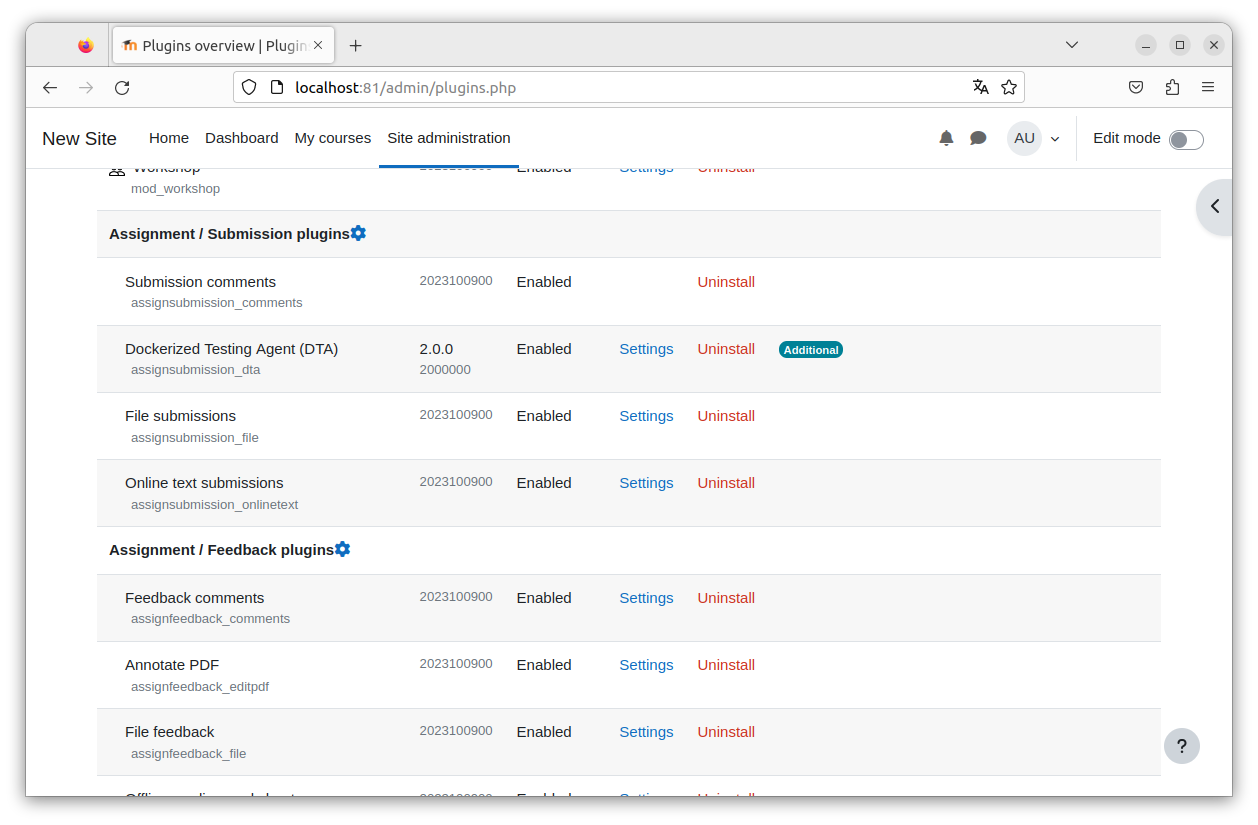Image resolution: width=1258 pixels, height=825 pixels.
Task: Toggle the Edit mode switch
Action: (1186, 139)
